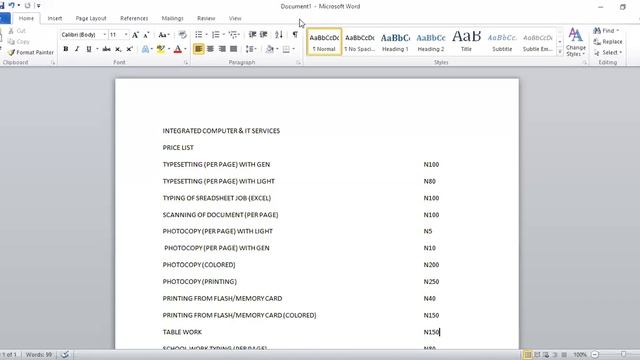Toggle Underline formatting

(x=89, y=49)
